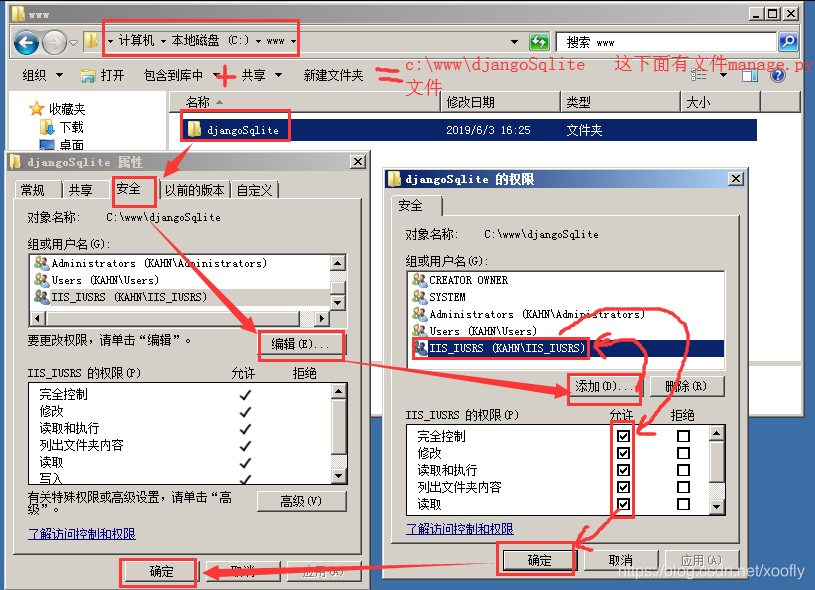Screen dimensions: 815x590
Task: Open the address bar dropdown arrow
Action: point(515,42)
